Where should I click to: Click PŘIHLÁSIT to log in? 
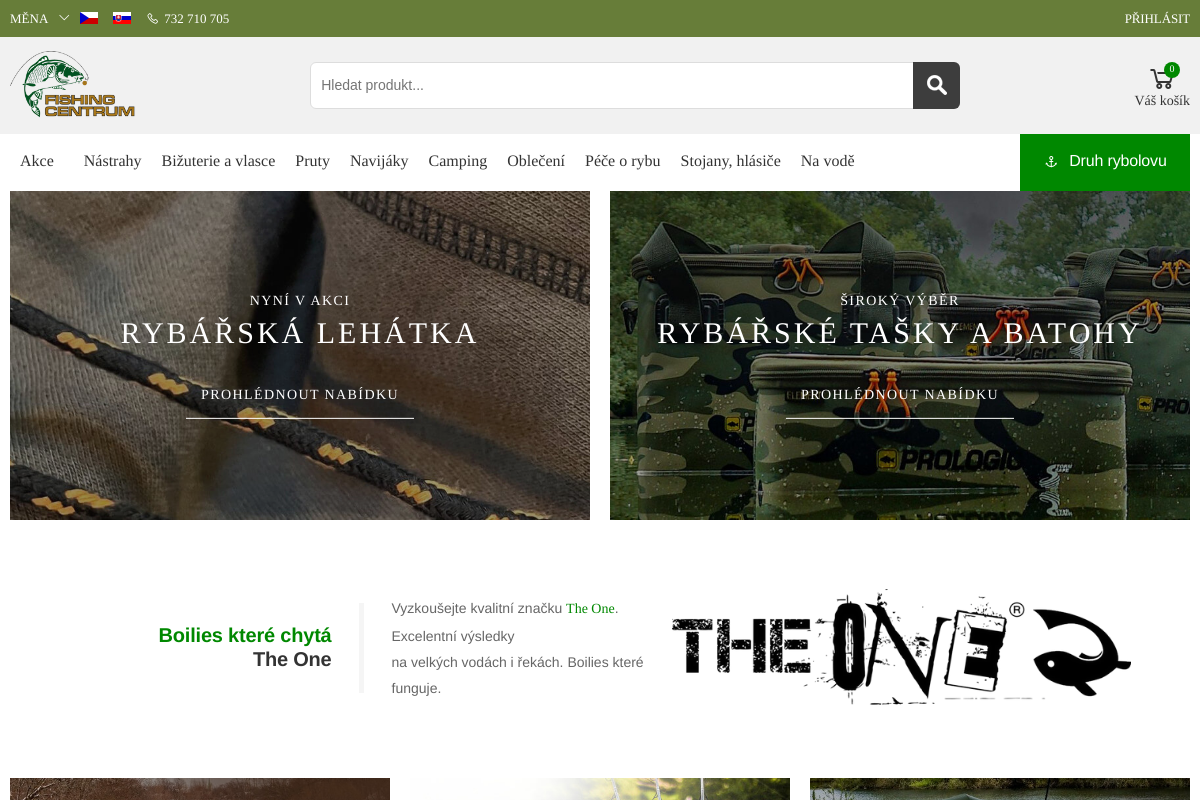click(x=1156, y=19)
